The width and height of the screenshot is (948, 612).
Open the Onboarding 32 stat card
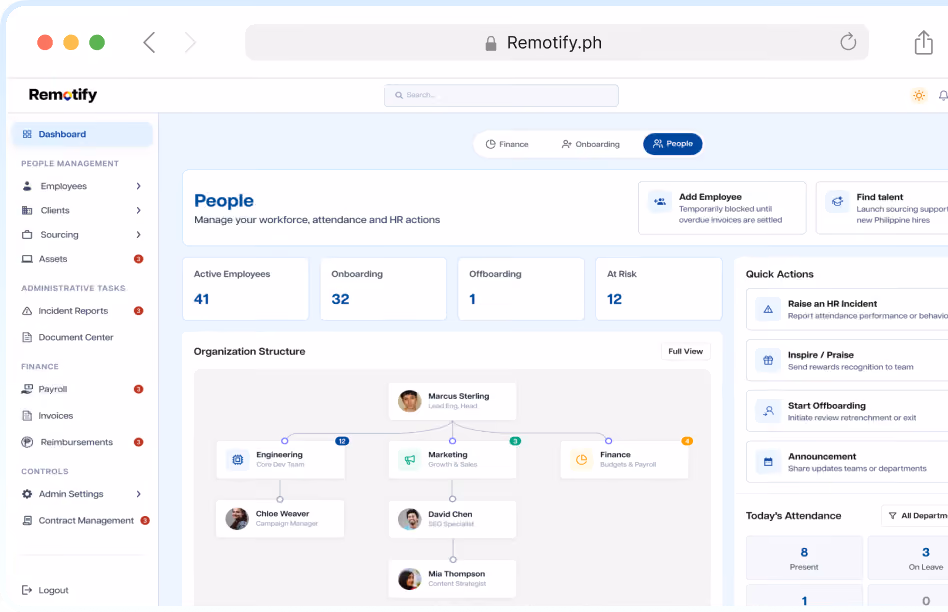click(383, 289)
